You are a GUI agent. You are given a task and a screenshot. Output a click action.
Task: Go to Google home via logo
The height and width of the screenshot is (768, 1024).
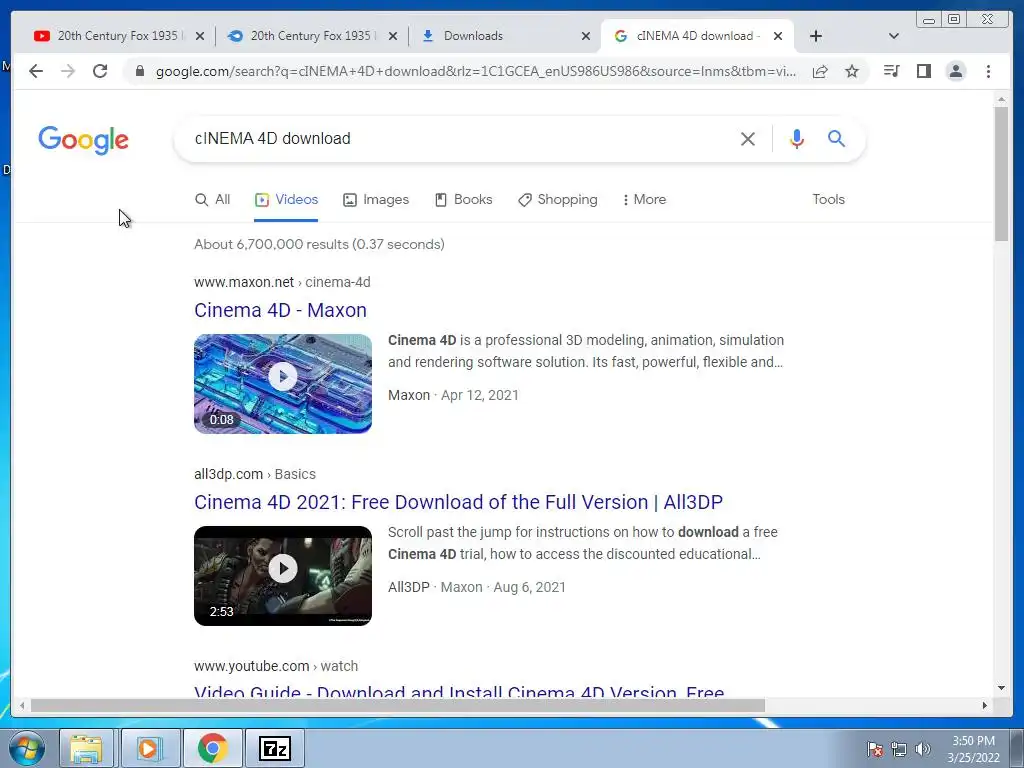tap(84, 140)
